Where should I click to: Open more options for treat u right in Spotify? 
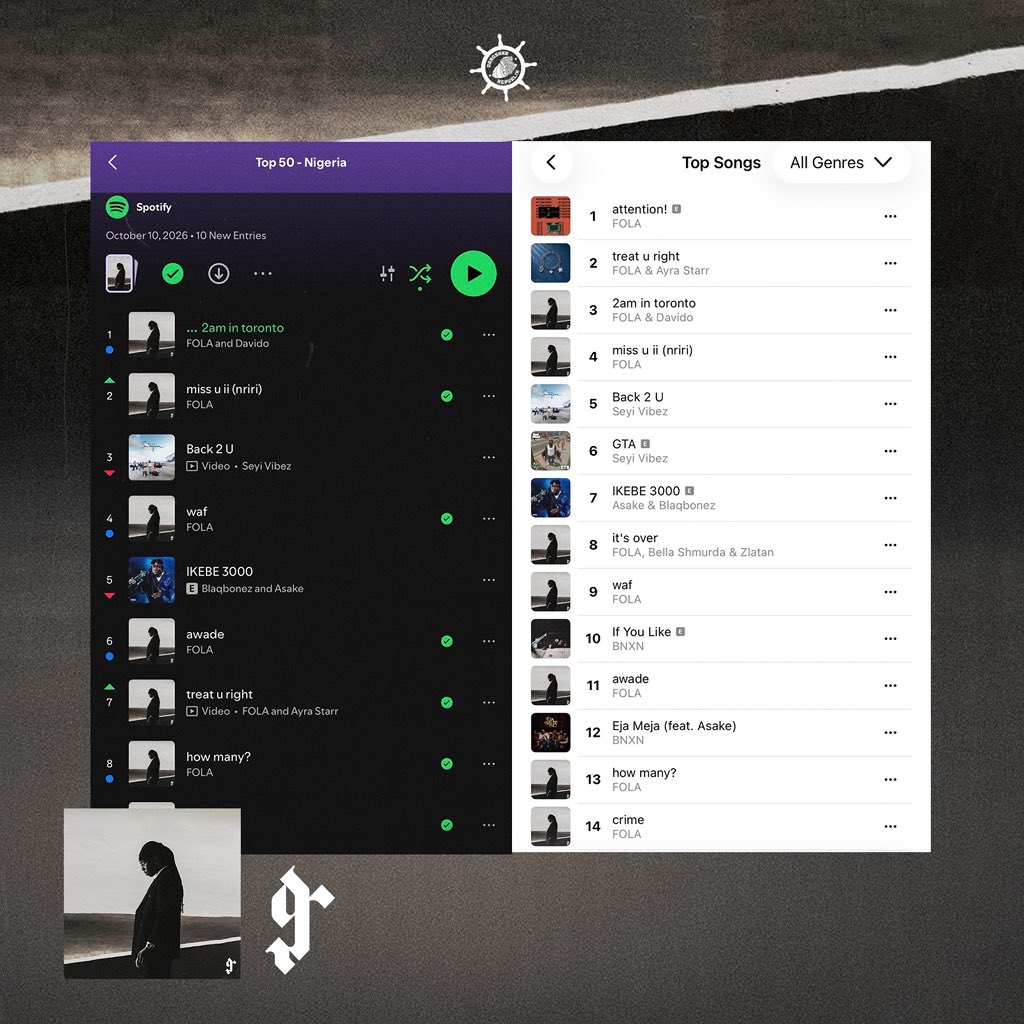click(489, 703)
